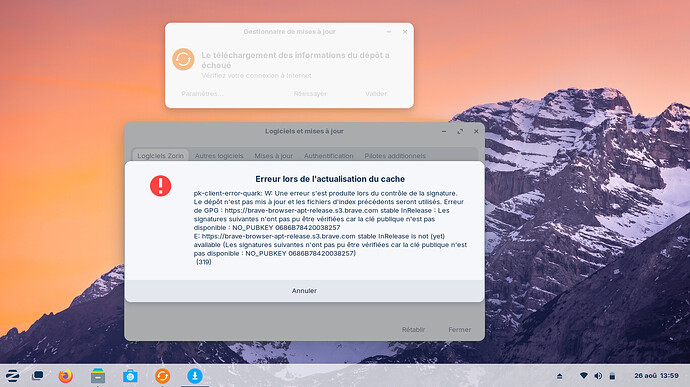Maximize the Logiciels et mises à jour window
This screenshot has width=690, height=387.
(460, 131)
